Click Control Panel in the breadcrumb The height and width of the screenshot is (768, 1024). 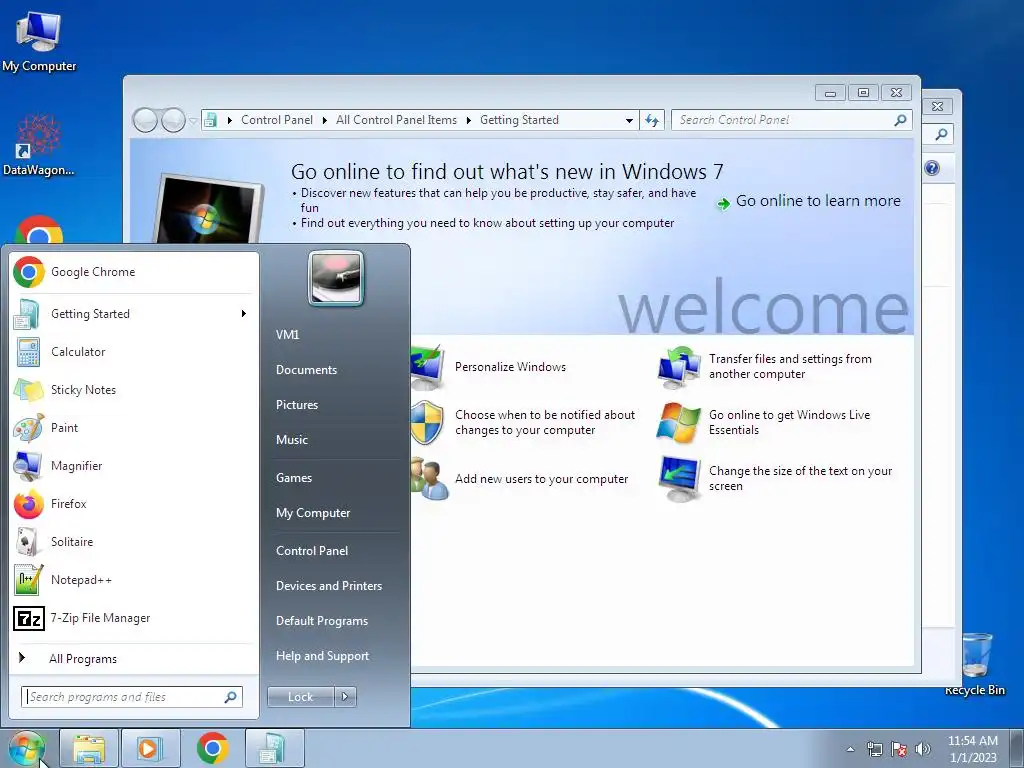click(x=277, y=120)
